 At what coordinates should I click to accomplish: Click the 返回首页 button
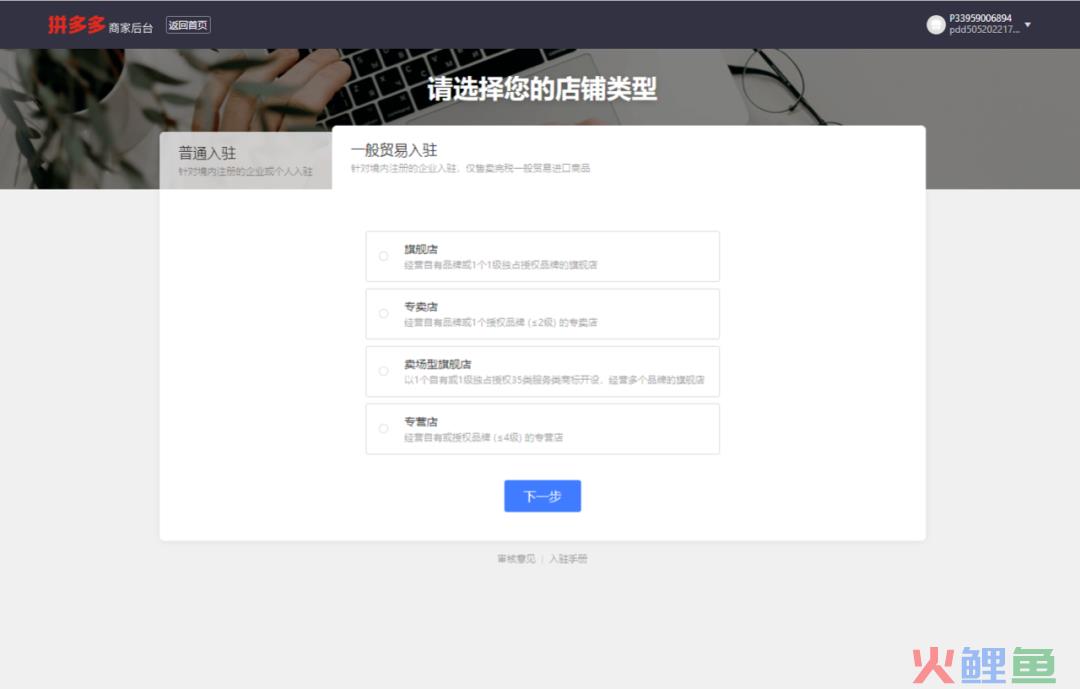pos(188,26)
